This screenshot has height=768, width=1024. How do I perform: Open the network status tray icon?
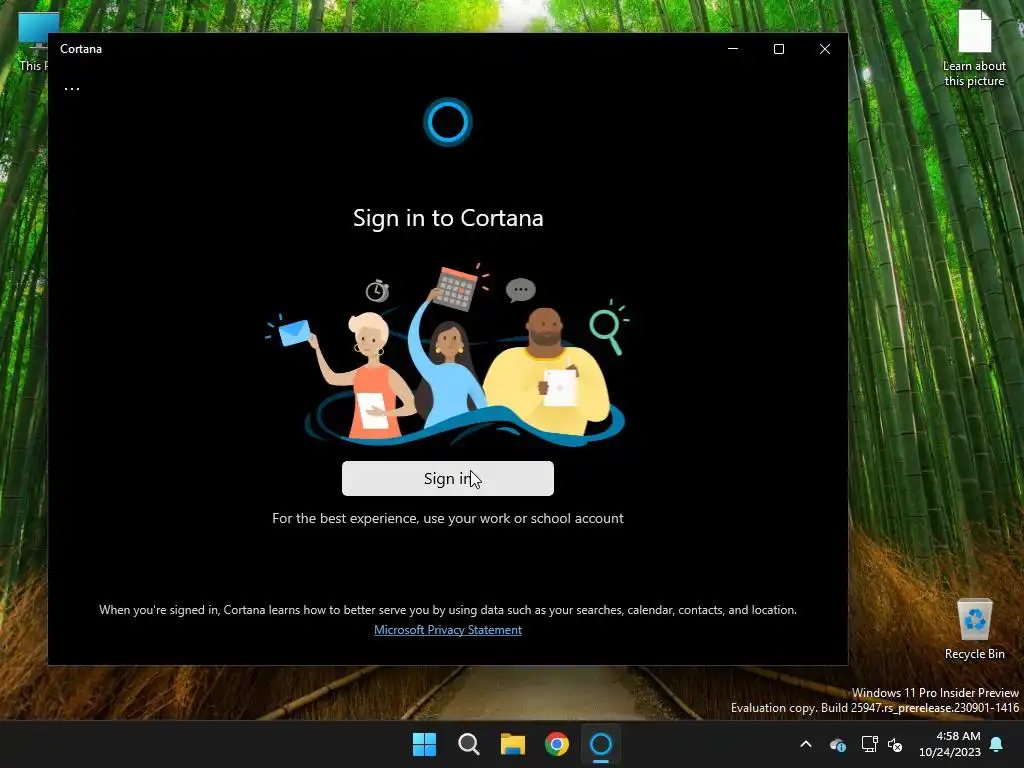[x=869, y=744]
